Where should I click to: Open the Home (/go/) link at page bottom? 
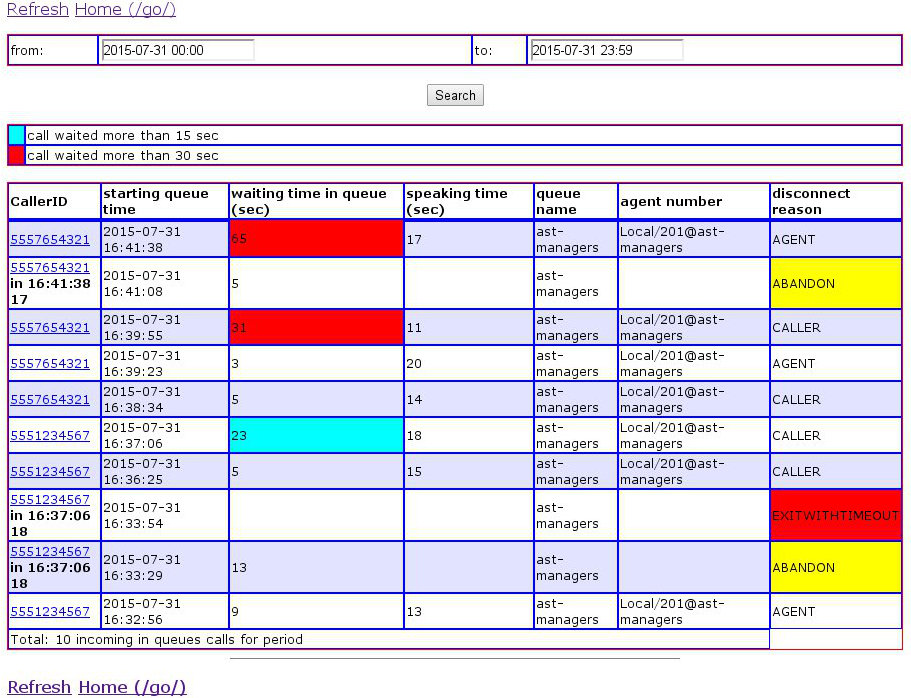(132, 687)
